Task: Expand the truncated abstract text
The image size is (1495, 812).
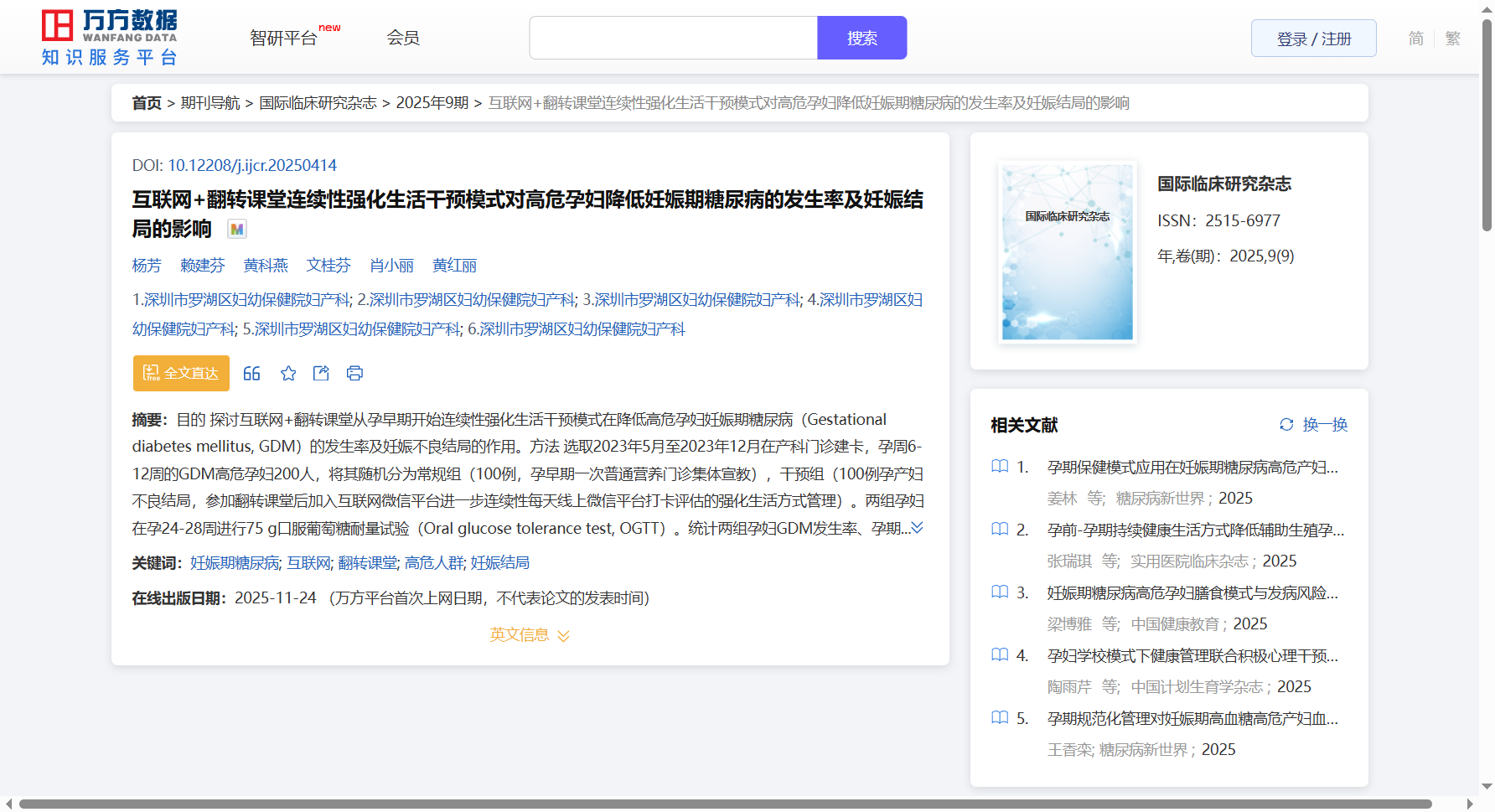Action: [x=917, y=528]
